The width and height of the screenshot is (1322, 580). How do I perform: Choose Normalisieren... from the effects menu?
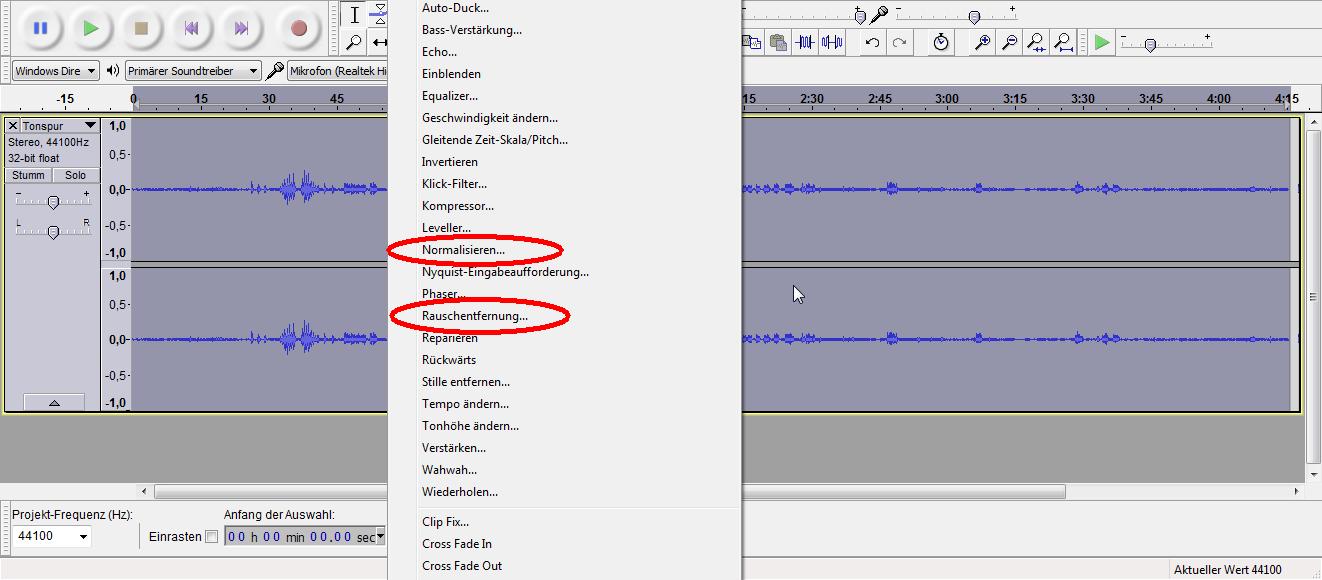pos(463,250)
